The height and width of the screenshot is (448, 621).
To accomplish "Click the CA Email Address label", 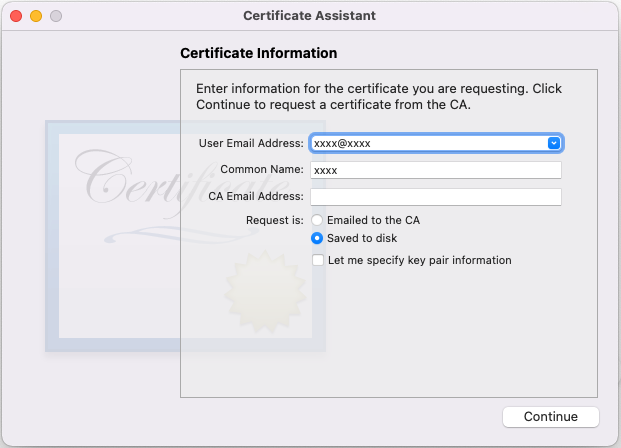I will pos(256,196).
